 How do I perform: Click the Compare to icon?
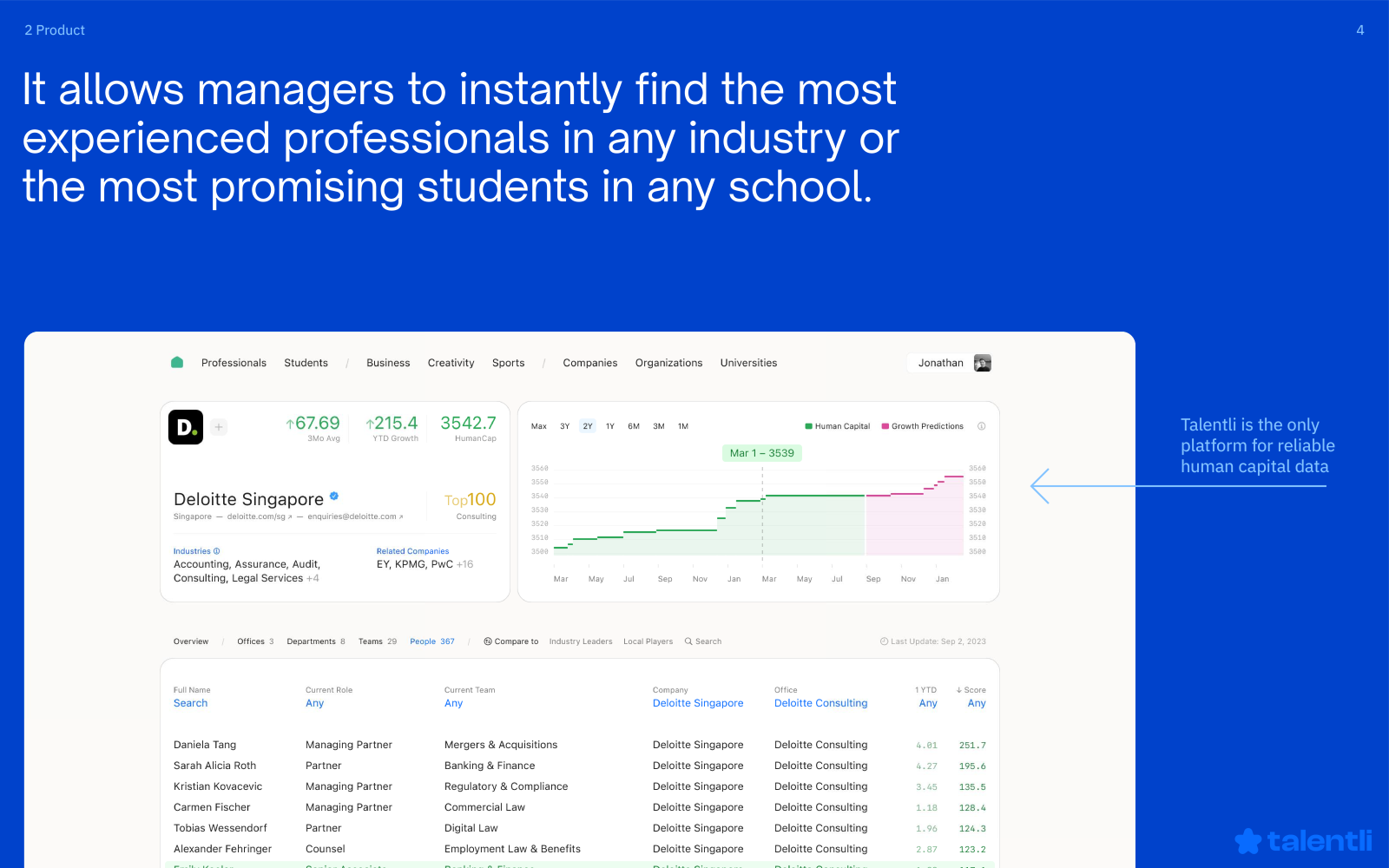488,641
